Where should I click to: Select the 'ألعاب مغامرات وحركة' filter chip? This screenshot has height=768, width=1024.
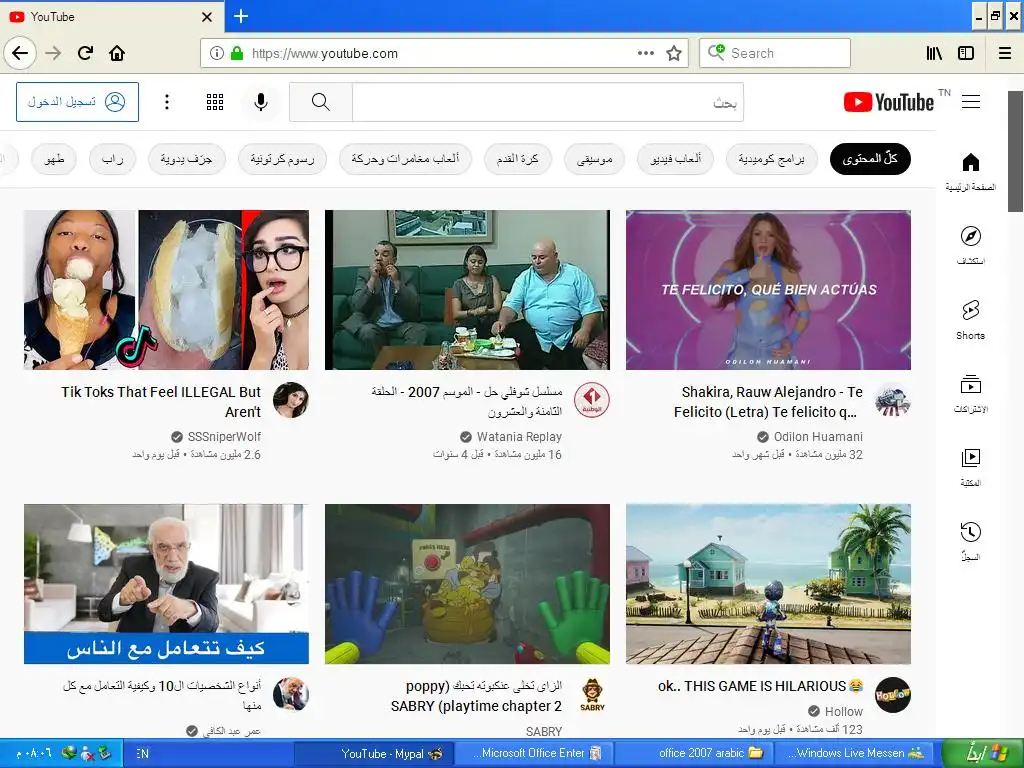coord(405,159)
